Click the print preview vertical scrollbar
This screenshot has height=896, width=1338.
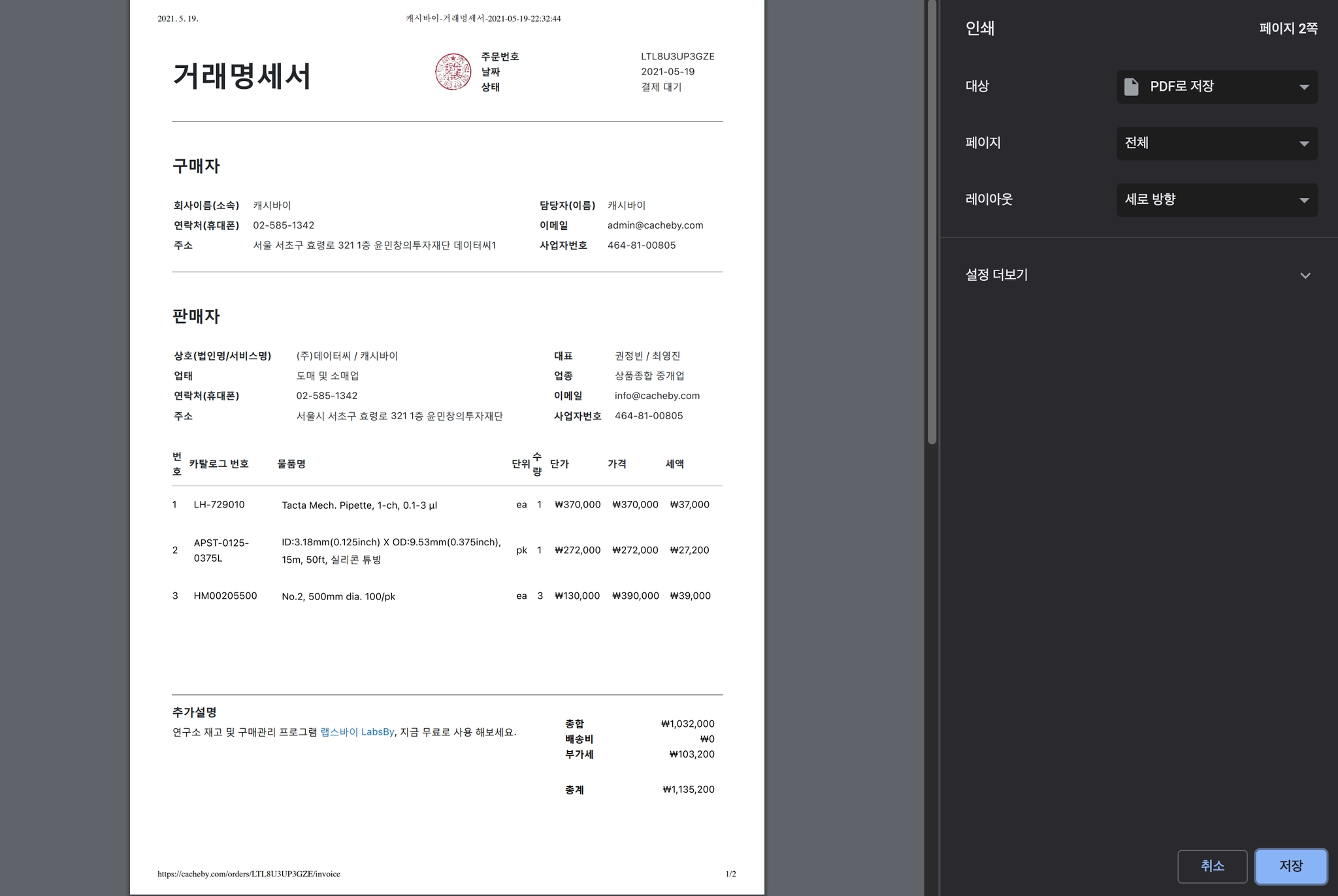pyautogui.click(x=932, y=222)
